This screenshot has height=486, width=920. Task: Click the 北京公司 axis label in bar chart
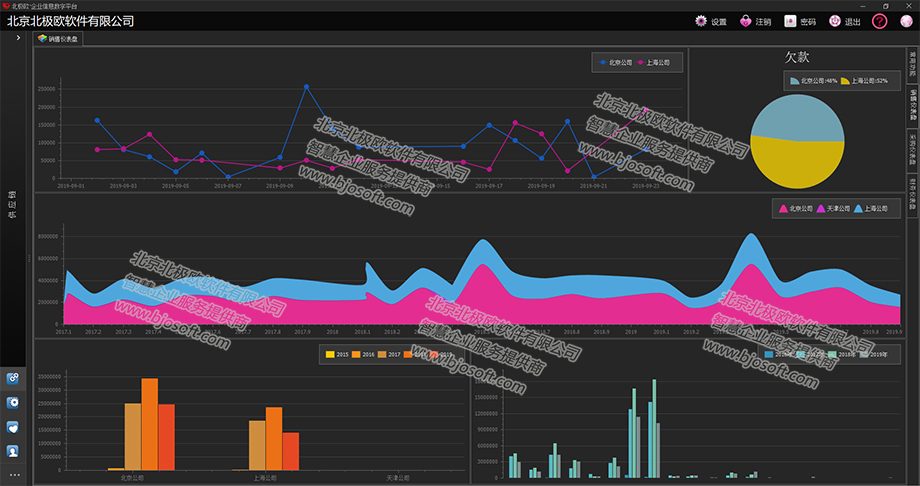[132, 478]
